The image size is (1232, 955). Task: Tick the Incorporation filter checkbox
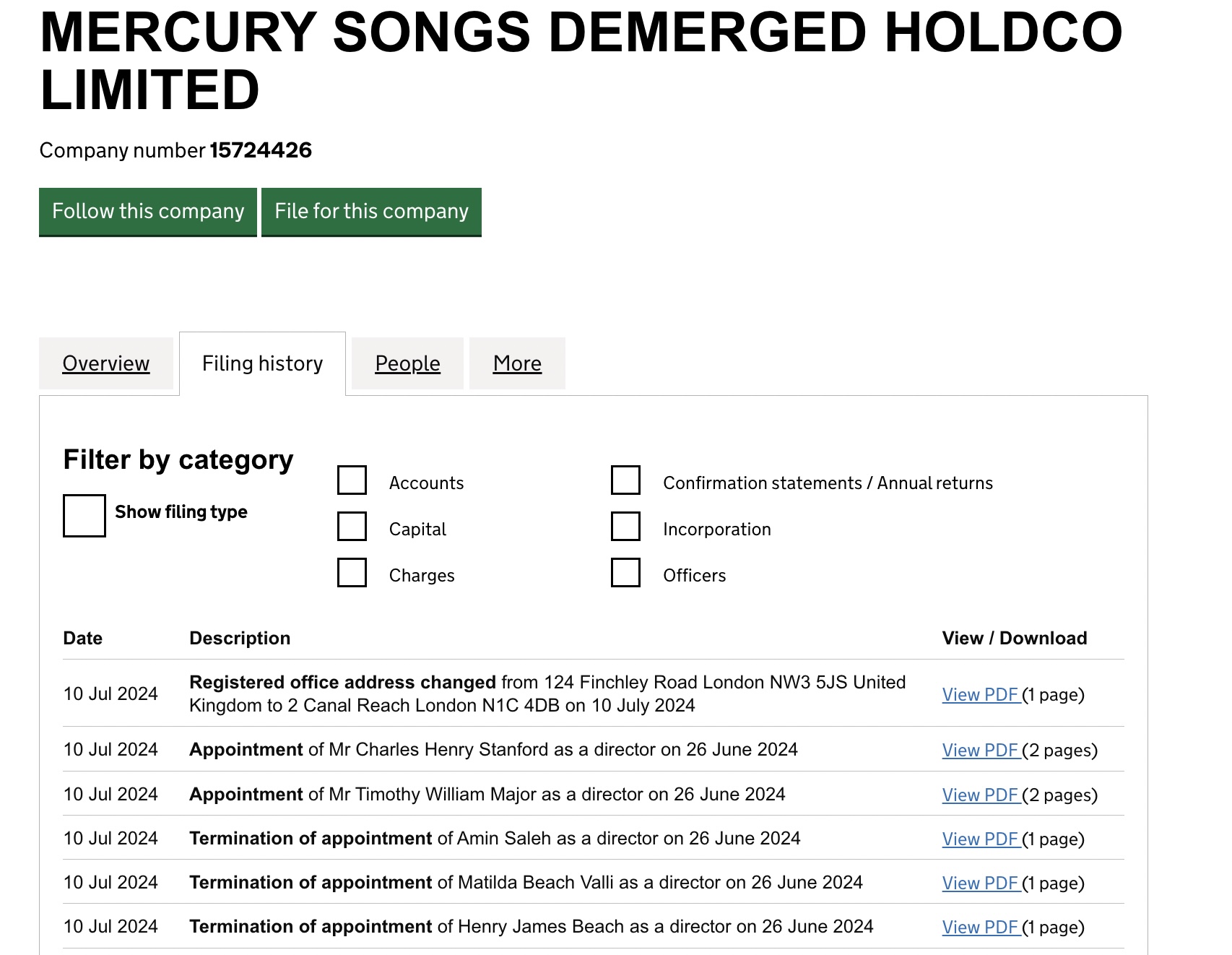(x=625, y=527)
